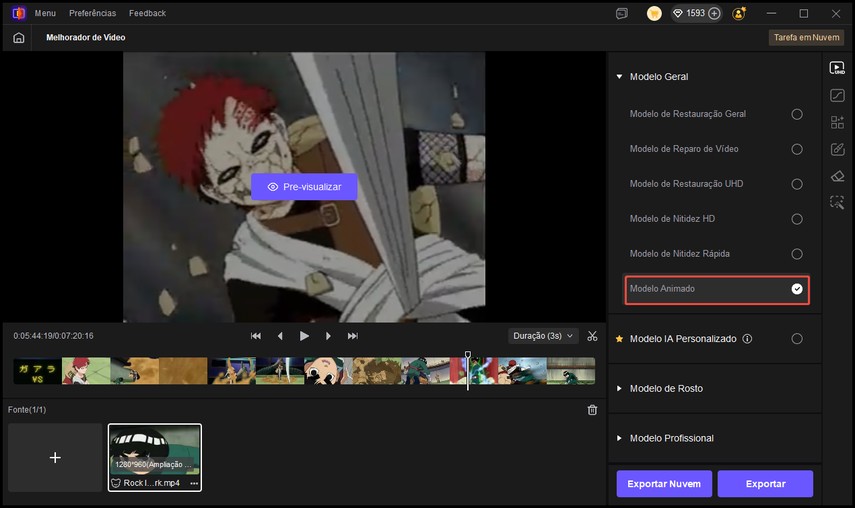Screen dimensions: 855x508
Task: Expand the Modelo Profissional section
Action: (619, 438)
